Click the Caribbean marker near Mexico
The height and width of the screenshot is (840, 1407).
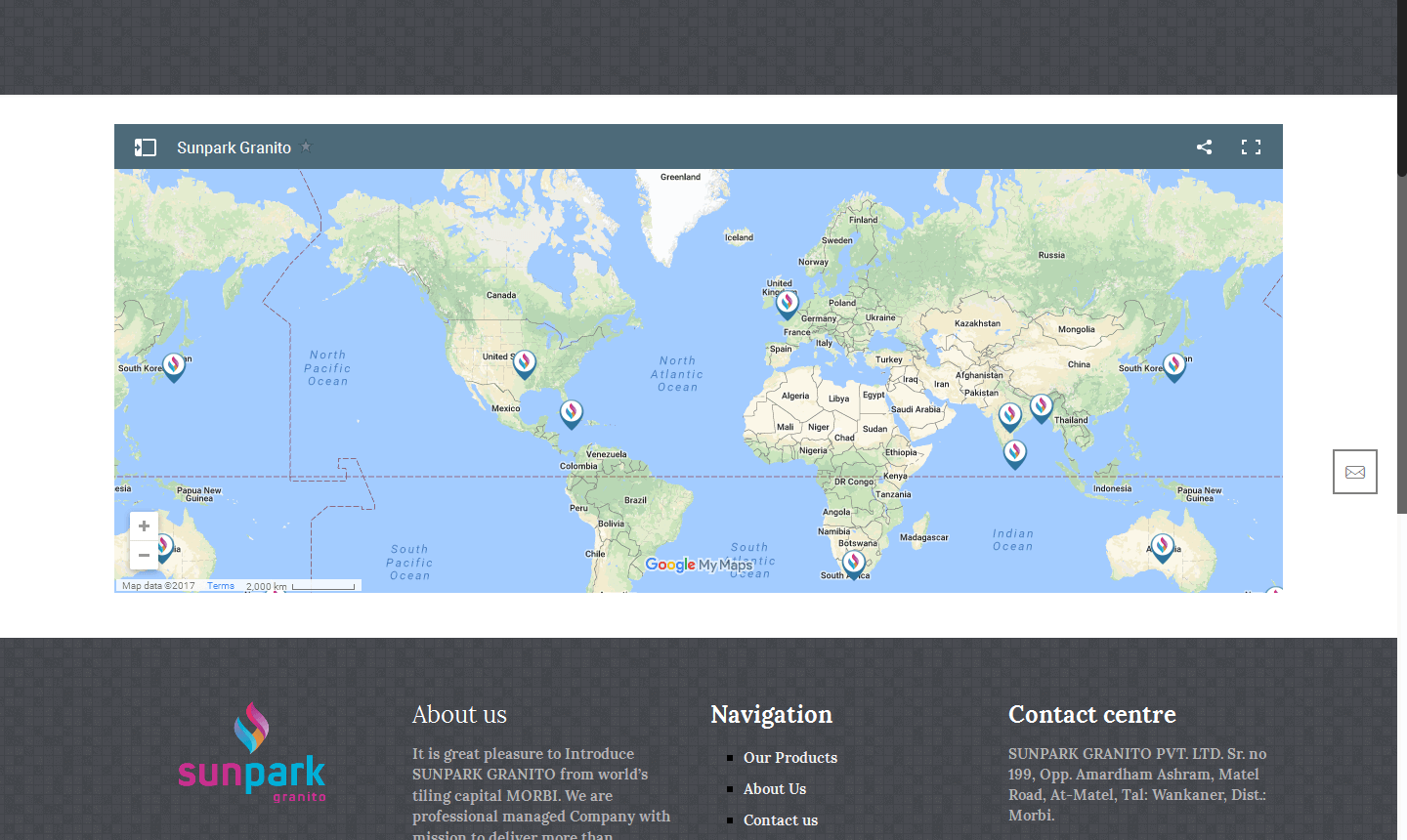[x=572, y=414]
